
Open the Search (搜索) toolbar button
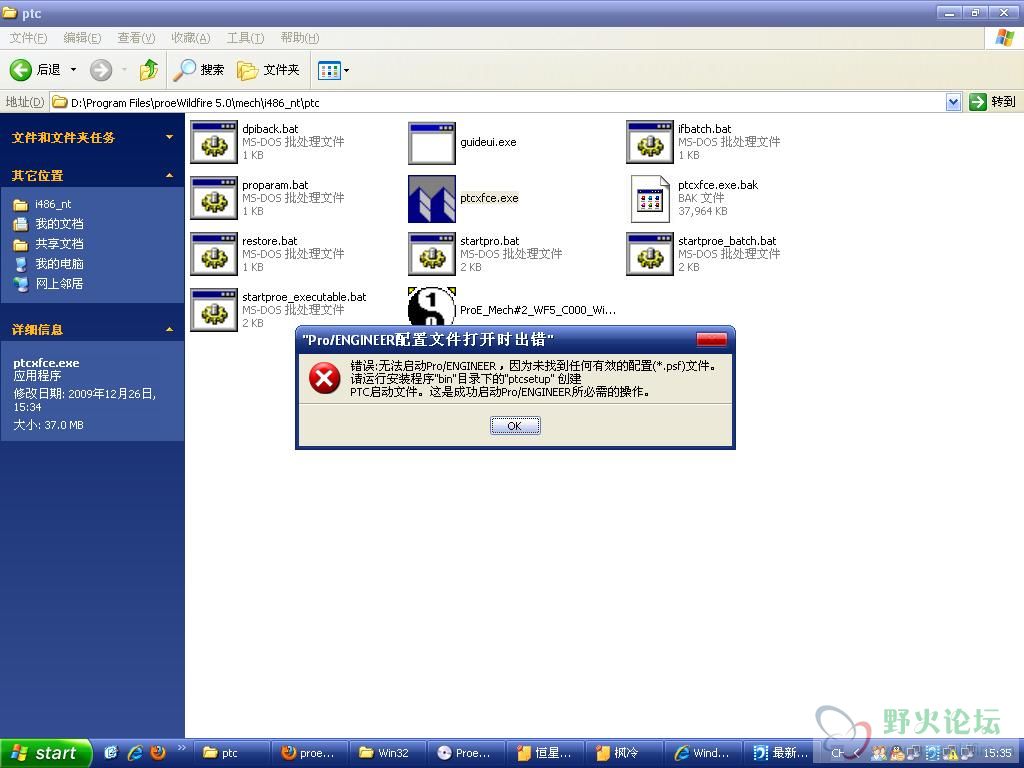(199, 70)
